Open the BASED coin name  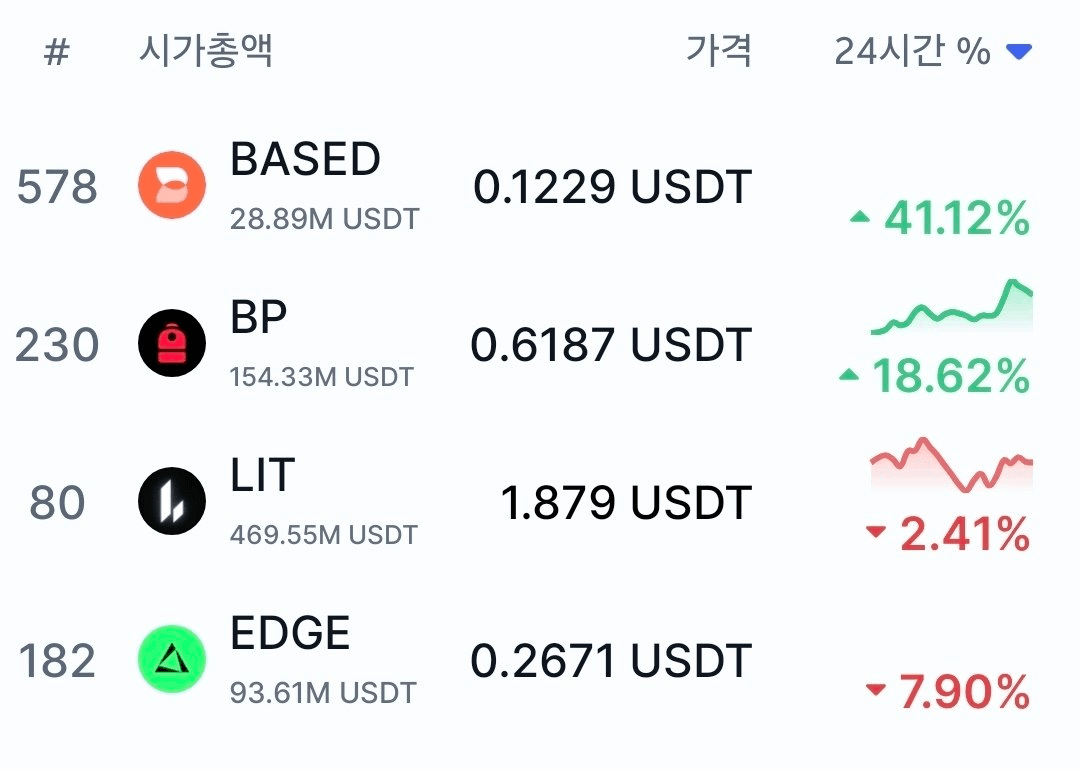tap(305, 159)
